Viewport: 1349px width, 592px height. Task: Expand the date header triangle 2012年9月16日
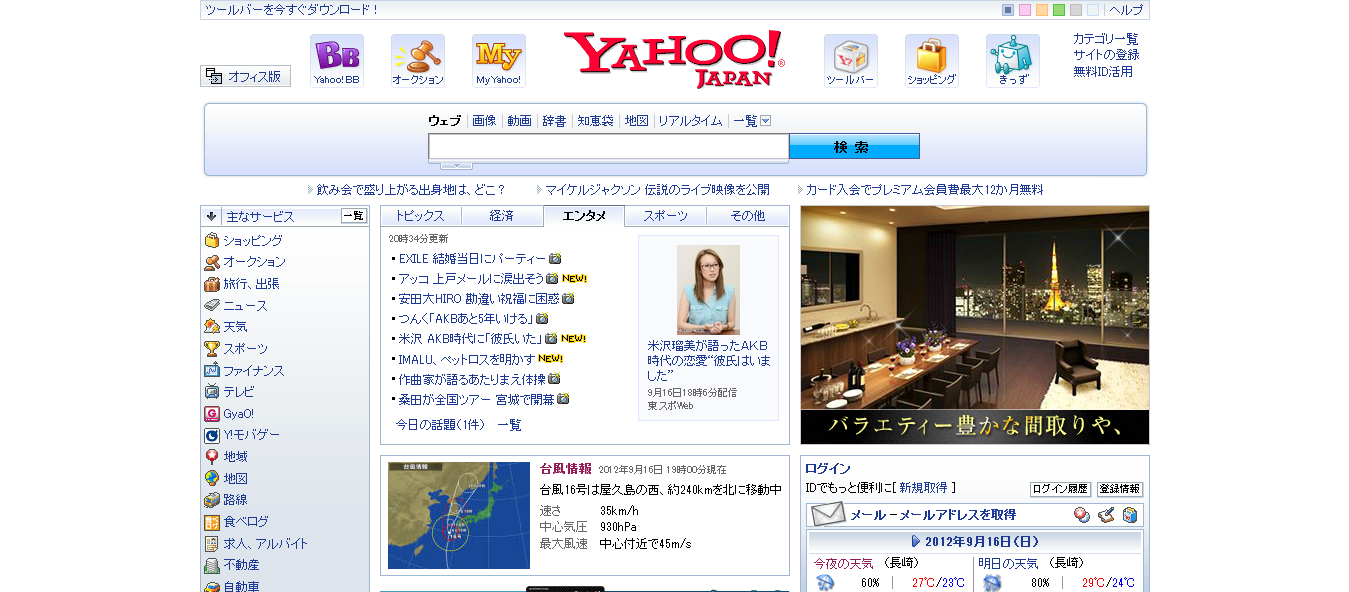(916, 541)
